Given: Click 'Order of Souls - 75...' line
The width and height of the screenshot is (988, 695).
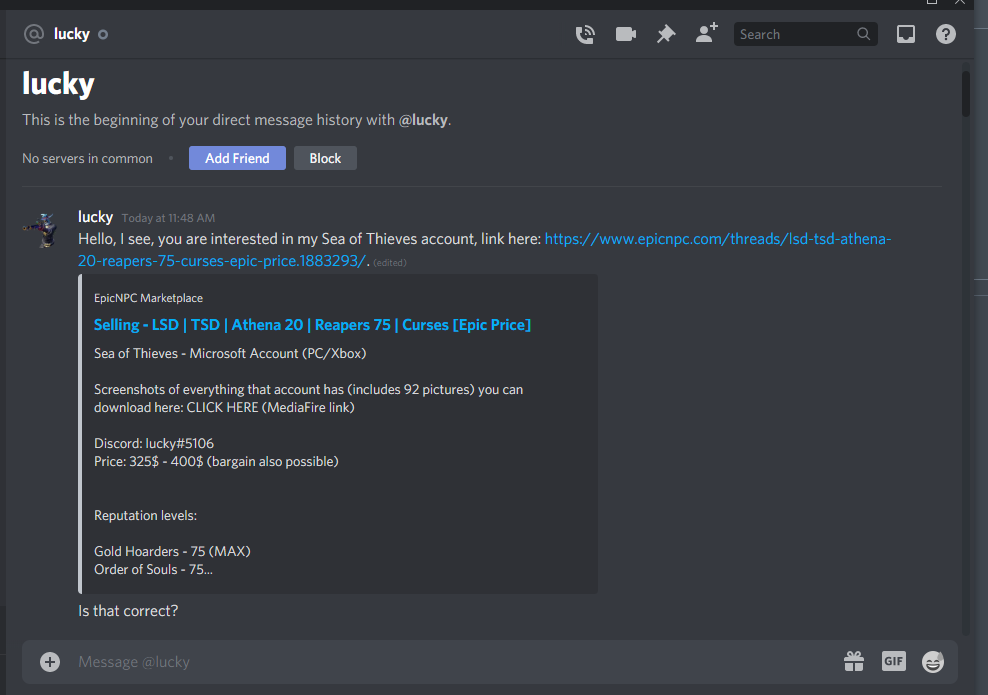Looking at the screenshot, I should 153,570.
